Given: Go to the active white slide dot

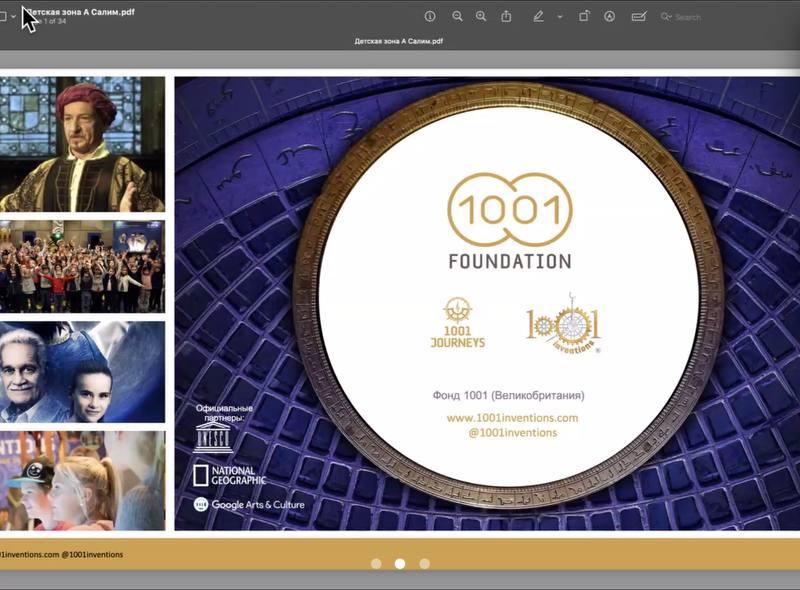Looking at the screenshot, I should point(400,563).
